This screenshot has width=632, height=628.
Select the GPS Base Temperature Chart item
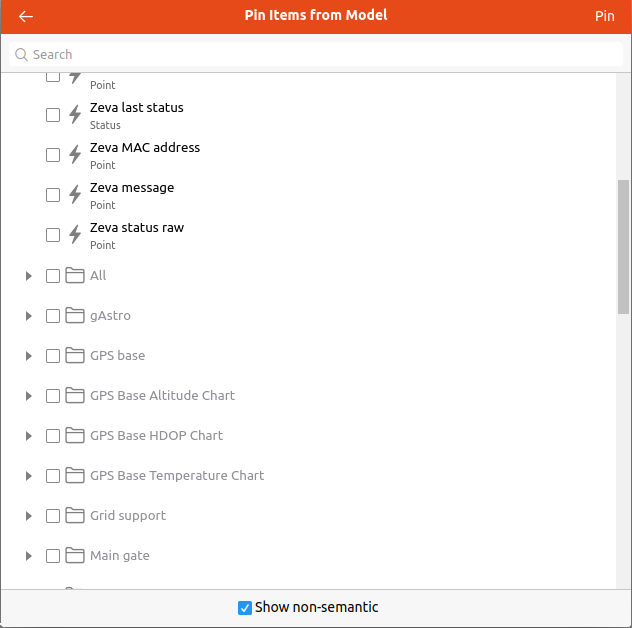pyautogui.click(x=176, y=476)
